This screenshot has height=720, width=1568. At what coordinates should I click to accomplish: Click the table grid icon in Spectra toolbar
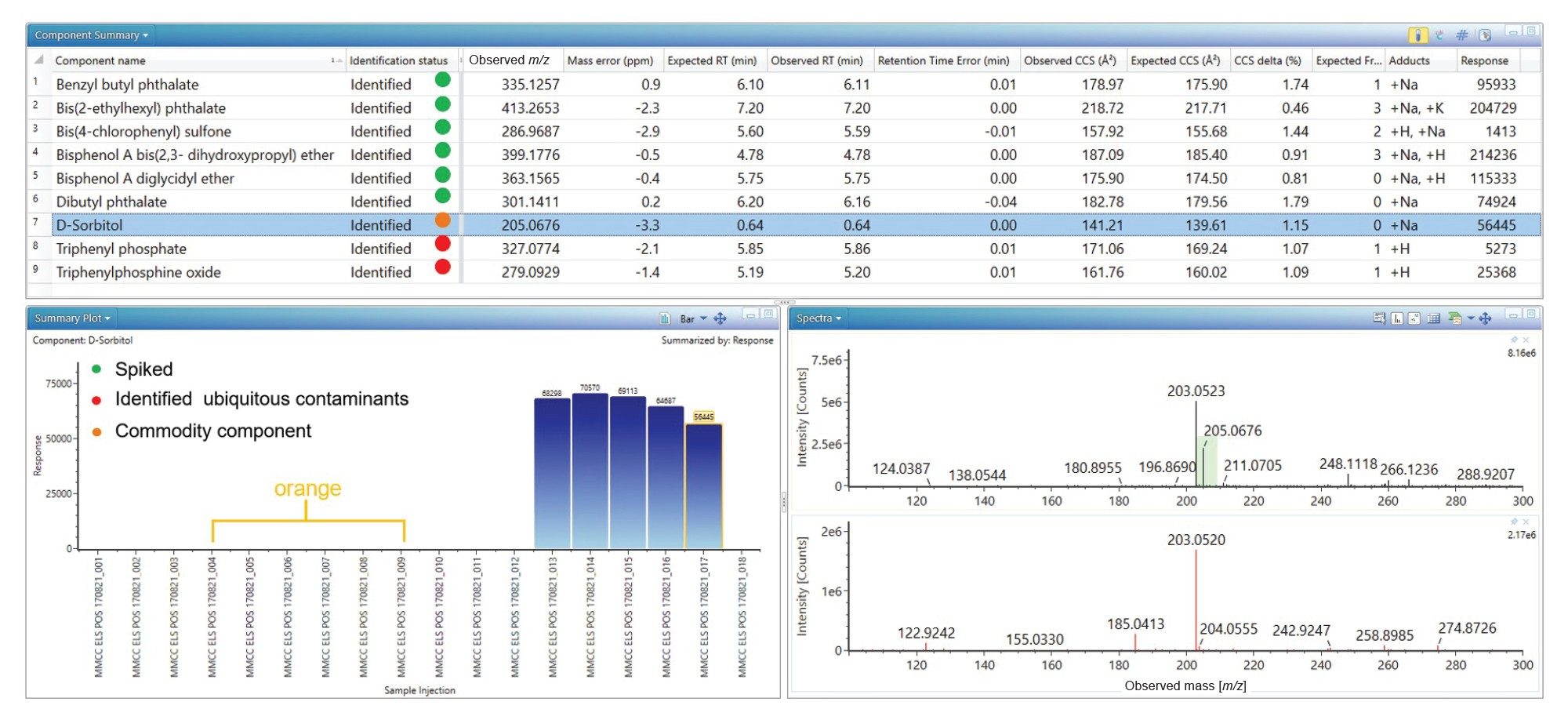pyautogui.click(x=1434, y=318)
